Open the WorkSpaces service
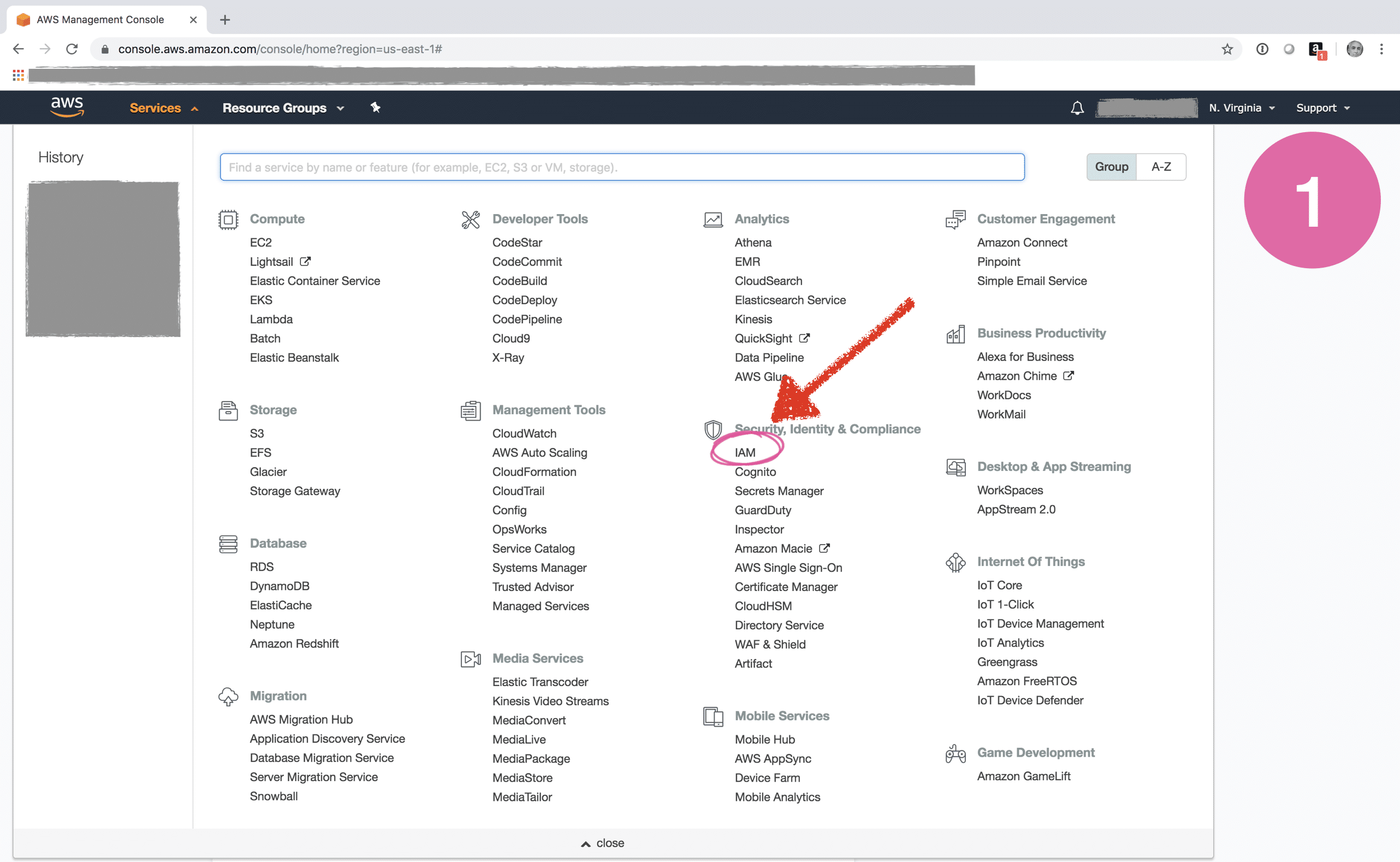Image resolution: width=1400 pixels, height=862 pixels. coord(1010,489)
